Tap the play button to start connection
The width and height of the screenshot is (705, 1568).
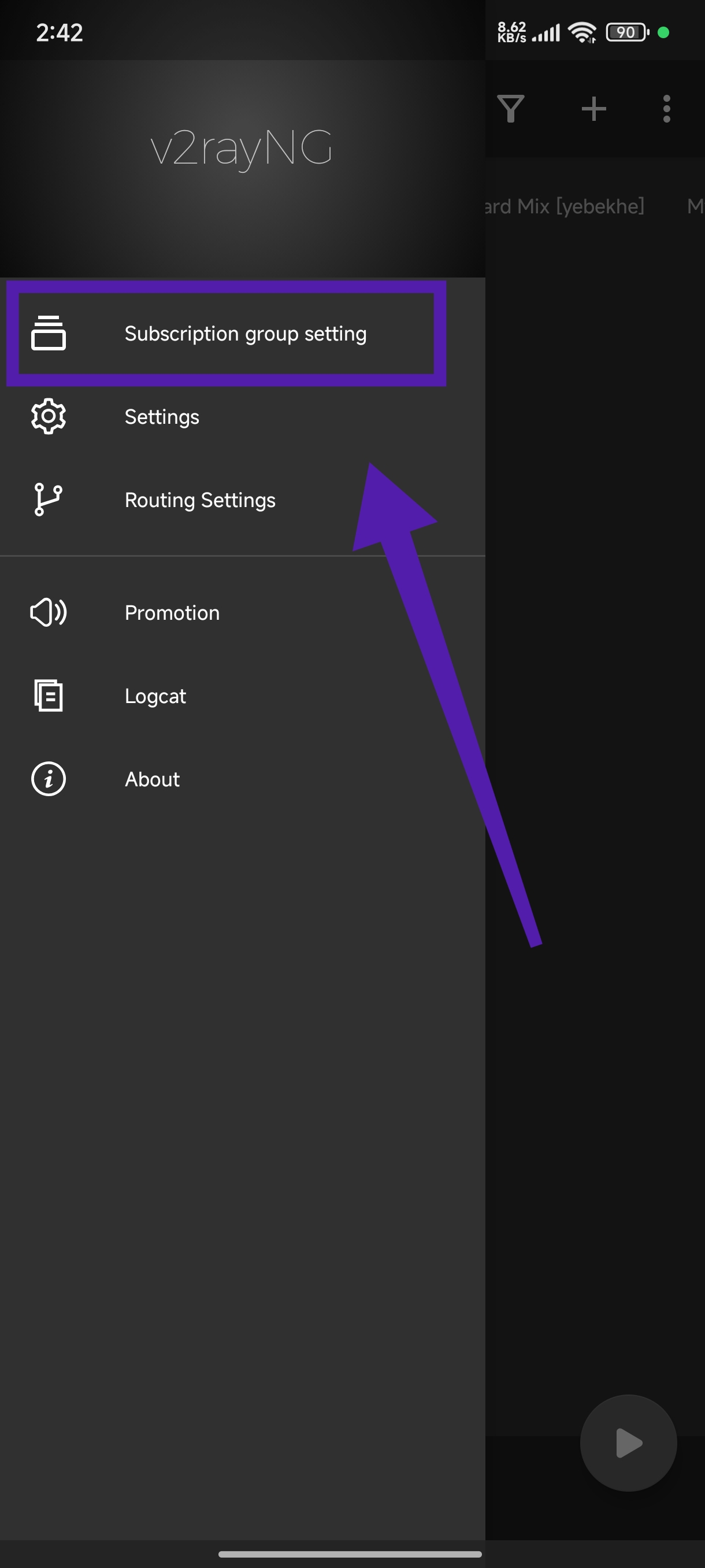[628, 1443]
